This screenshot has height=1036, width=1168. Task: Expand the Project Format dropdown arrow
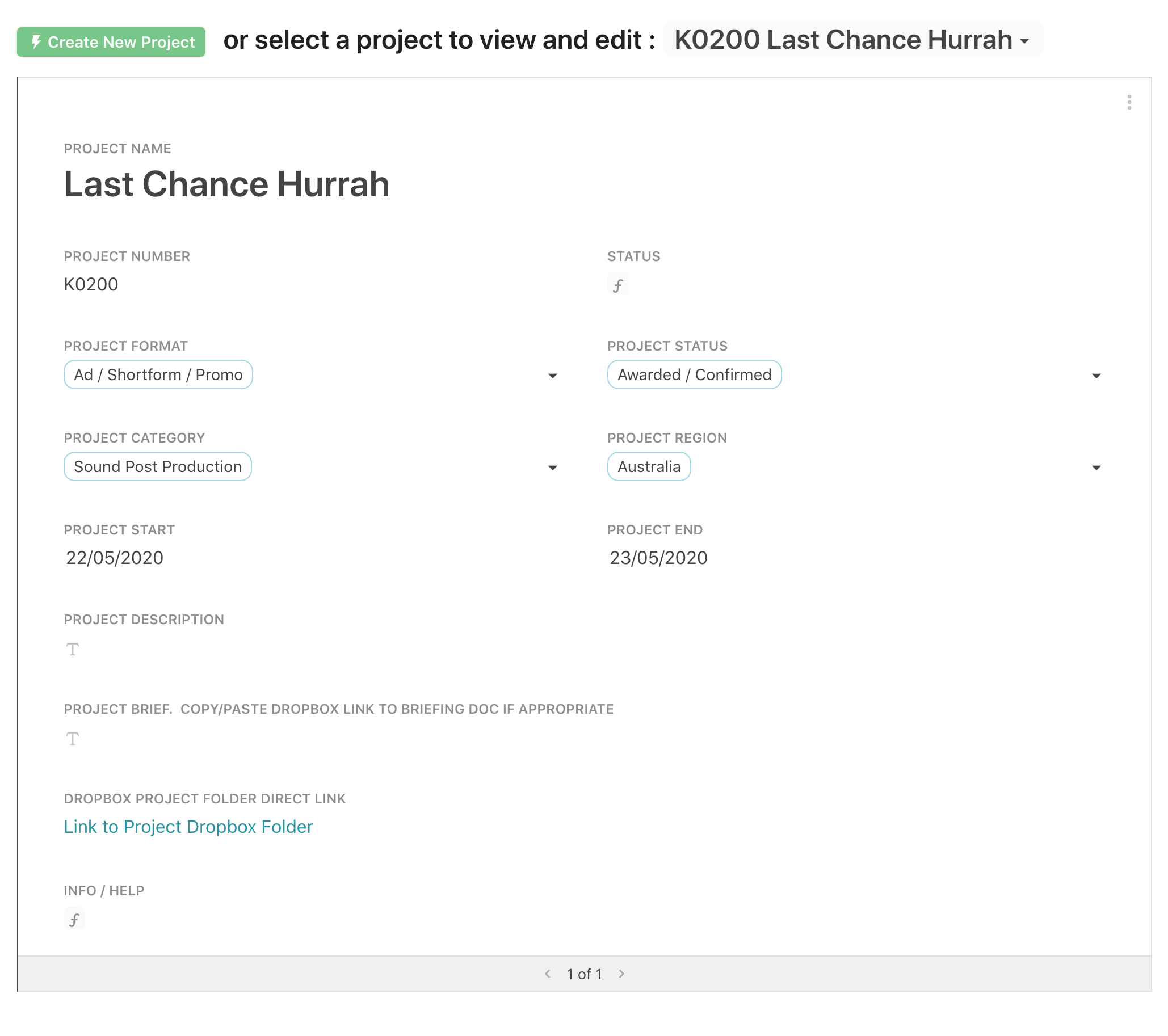click(x=553, y=376)
